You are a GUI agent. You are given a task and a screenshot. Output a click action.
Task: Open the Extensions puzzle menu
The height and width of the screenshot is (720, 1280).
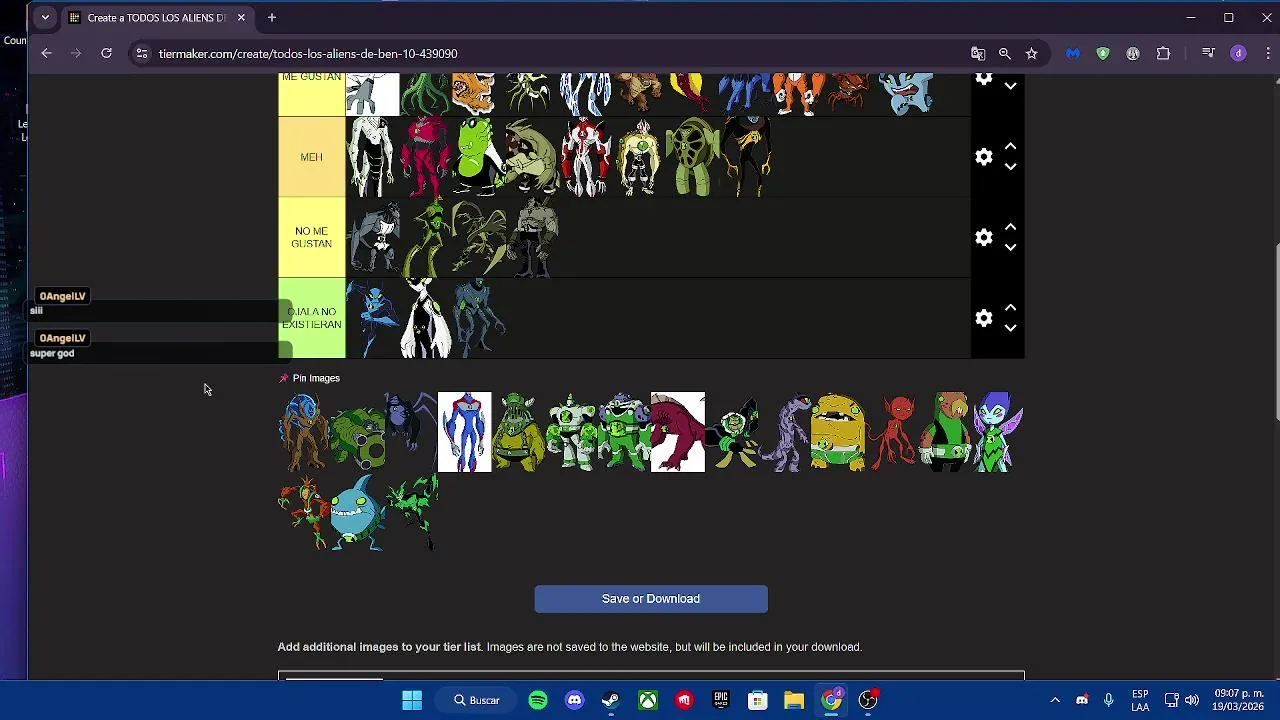pyautogui.click(x=1163, y=53)
